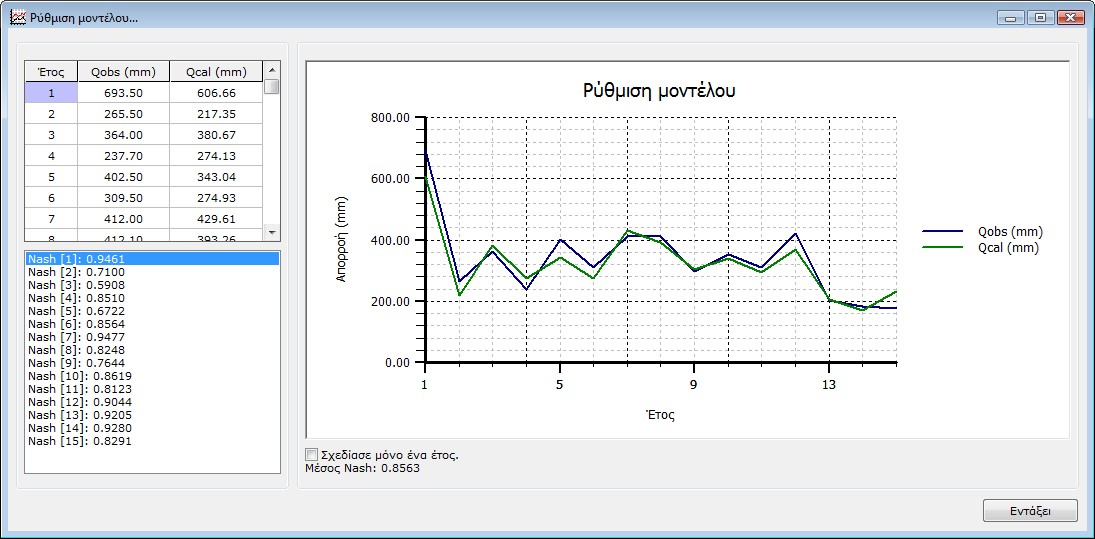
Task: Minimize the Ρύθμιση μοντέλου window
Action: [1012, 17]
